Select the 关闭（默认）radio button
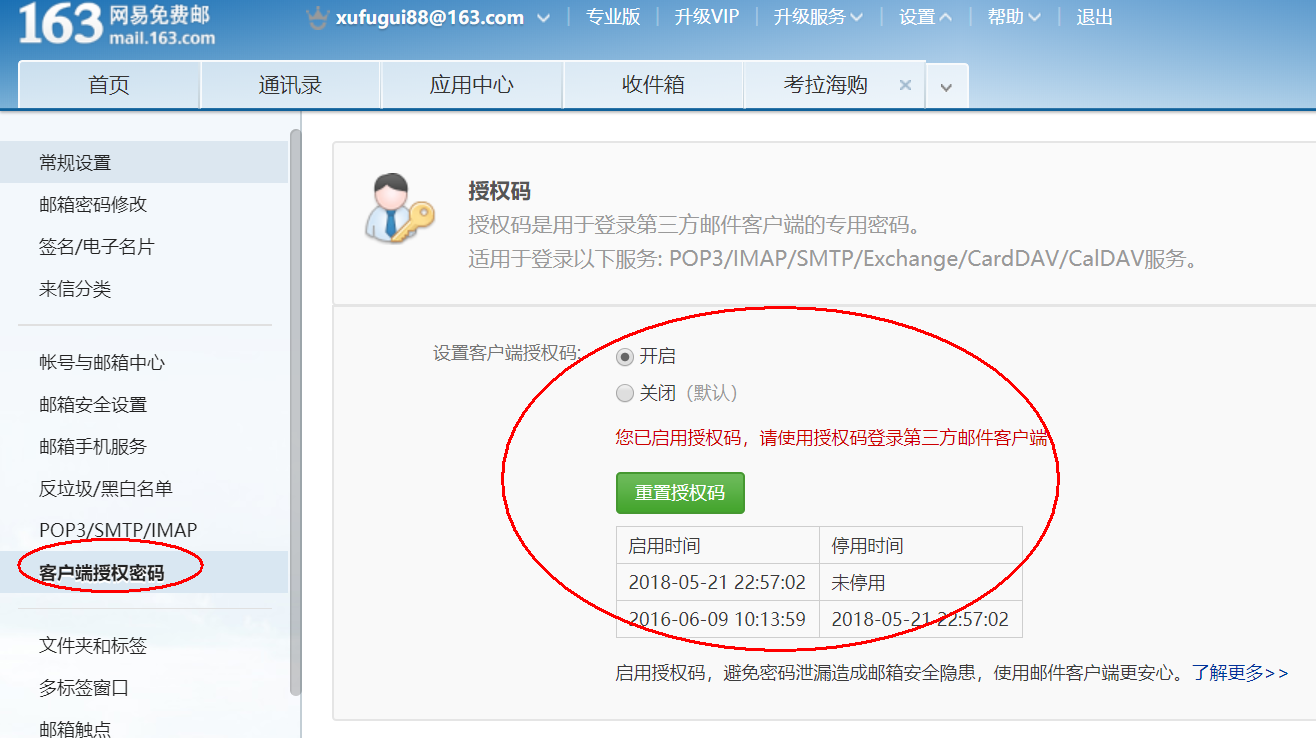This screenshot has width=1316, height=738. [x=626, y=392]
